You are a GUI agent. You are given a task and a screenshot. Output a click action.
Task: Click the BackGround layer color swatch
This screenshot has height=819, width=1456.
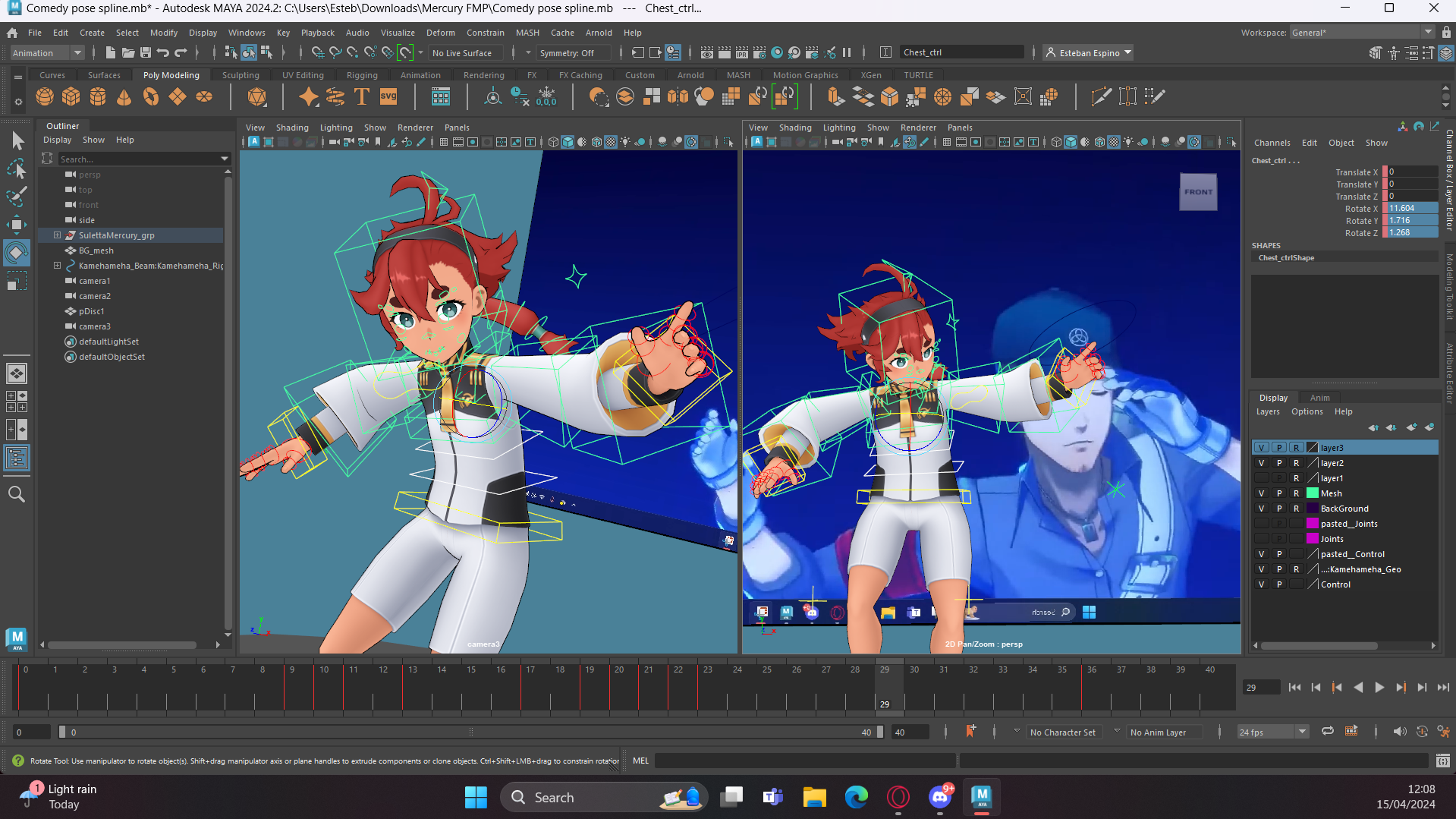pyautogui.click(x=1313, y=509)
